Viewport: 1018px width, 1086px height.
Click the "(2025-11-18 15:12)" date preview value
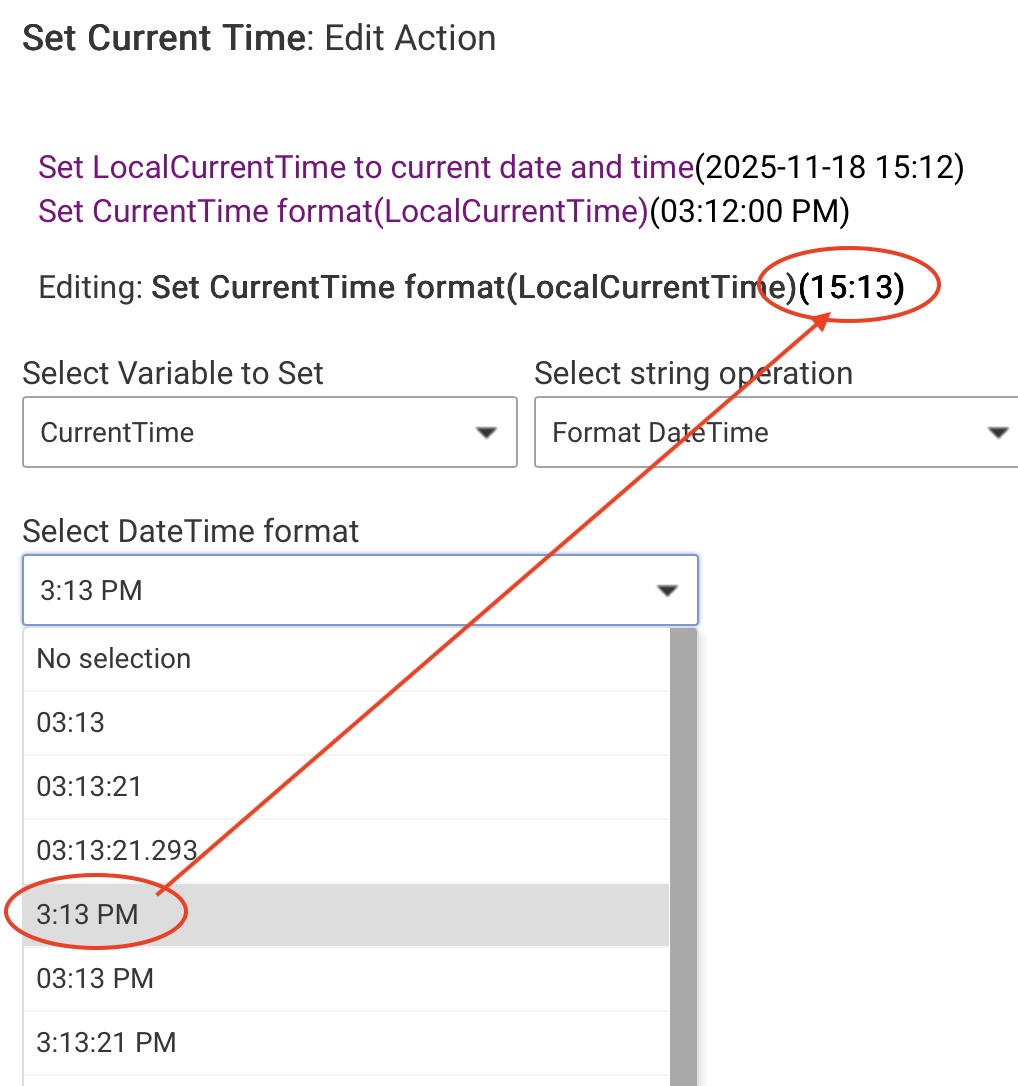pos(829,167)
